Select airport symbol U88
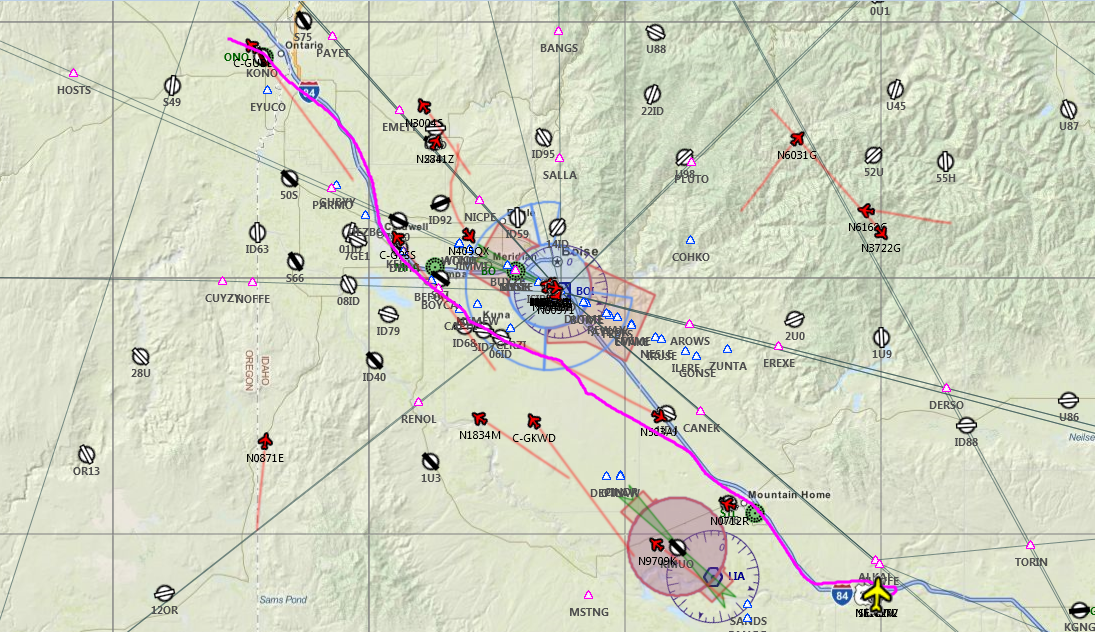 tap(655, 32)
